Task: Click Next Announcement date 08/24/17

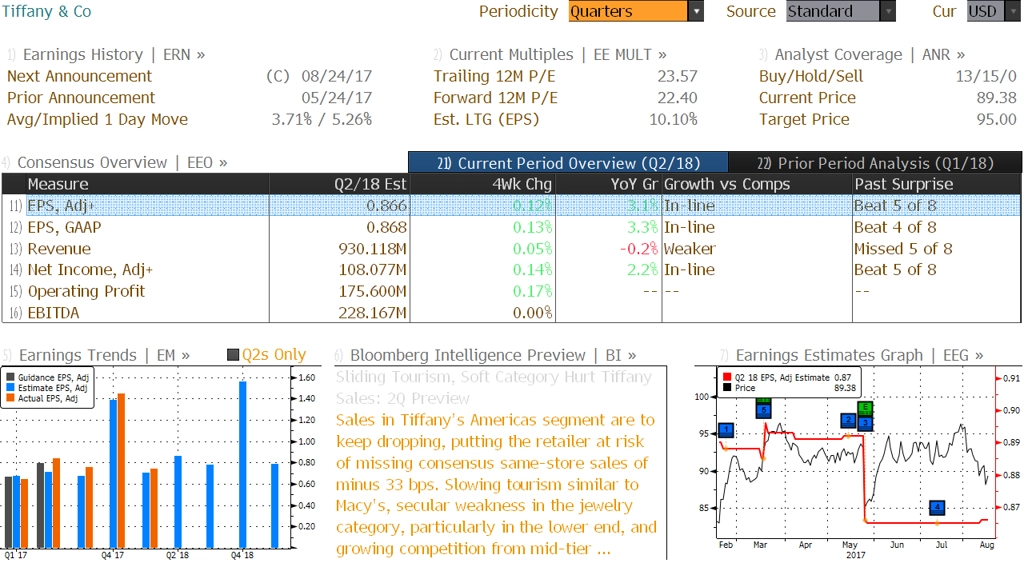Action: coord(336,76)
